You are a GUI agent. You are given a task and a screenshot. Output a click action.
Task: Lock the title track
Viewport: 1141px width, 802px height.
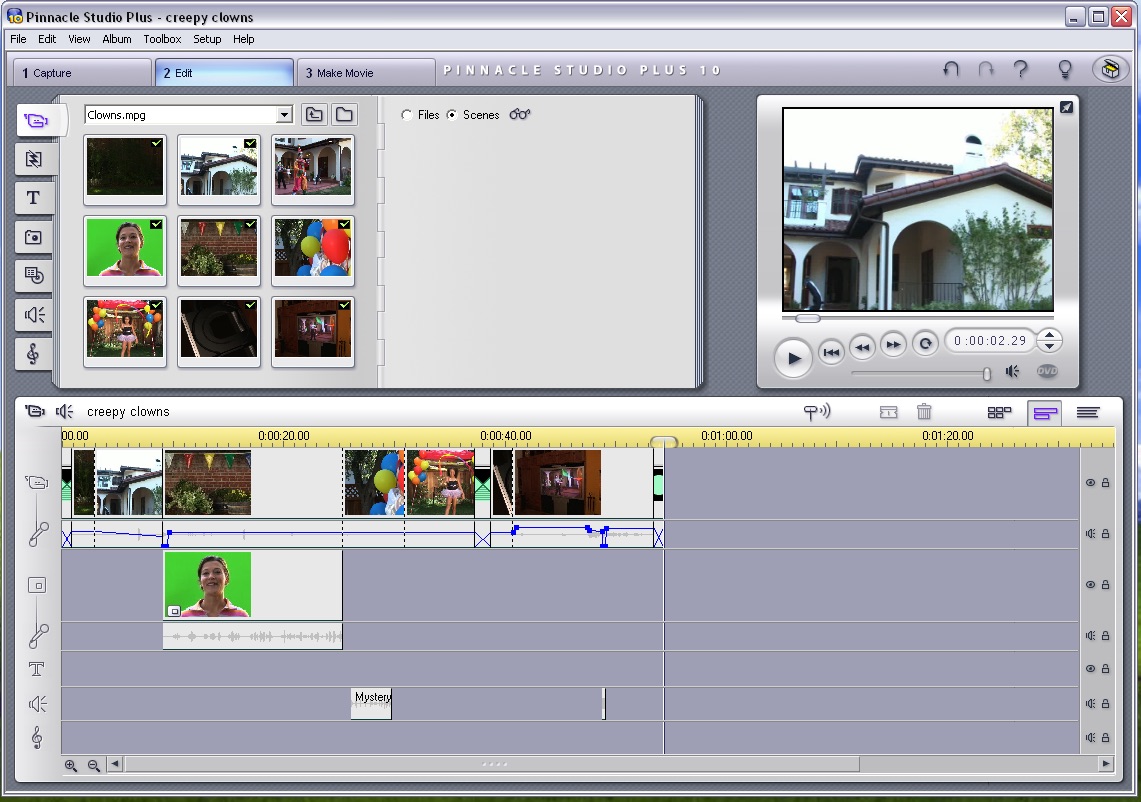click(1105, 668)
